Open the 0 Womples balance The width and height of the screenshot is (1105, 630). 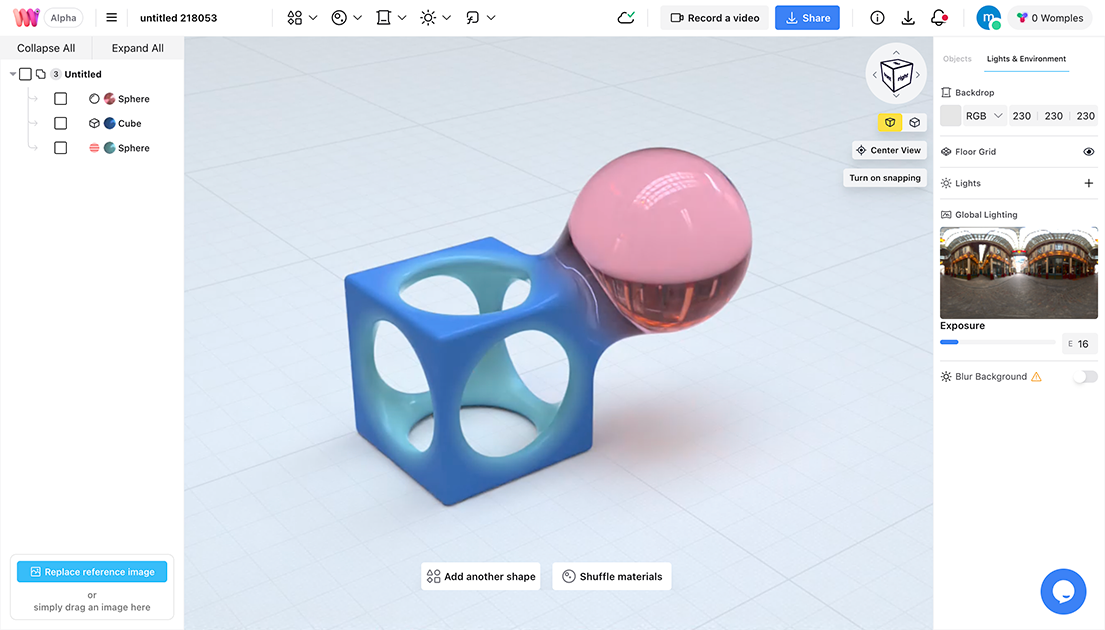pyautogui.click(x=1050, y=18)
